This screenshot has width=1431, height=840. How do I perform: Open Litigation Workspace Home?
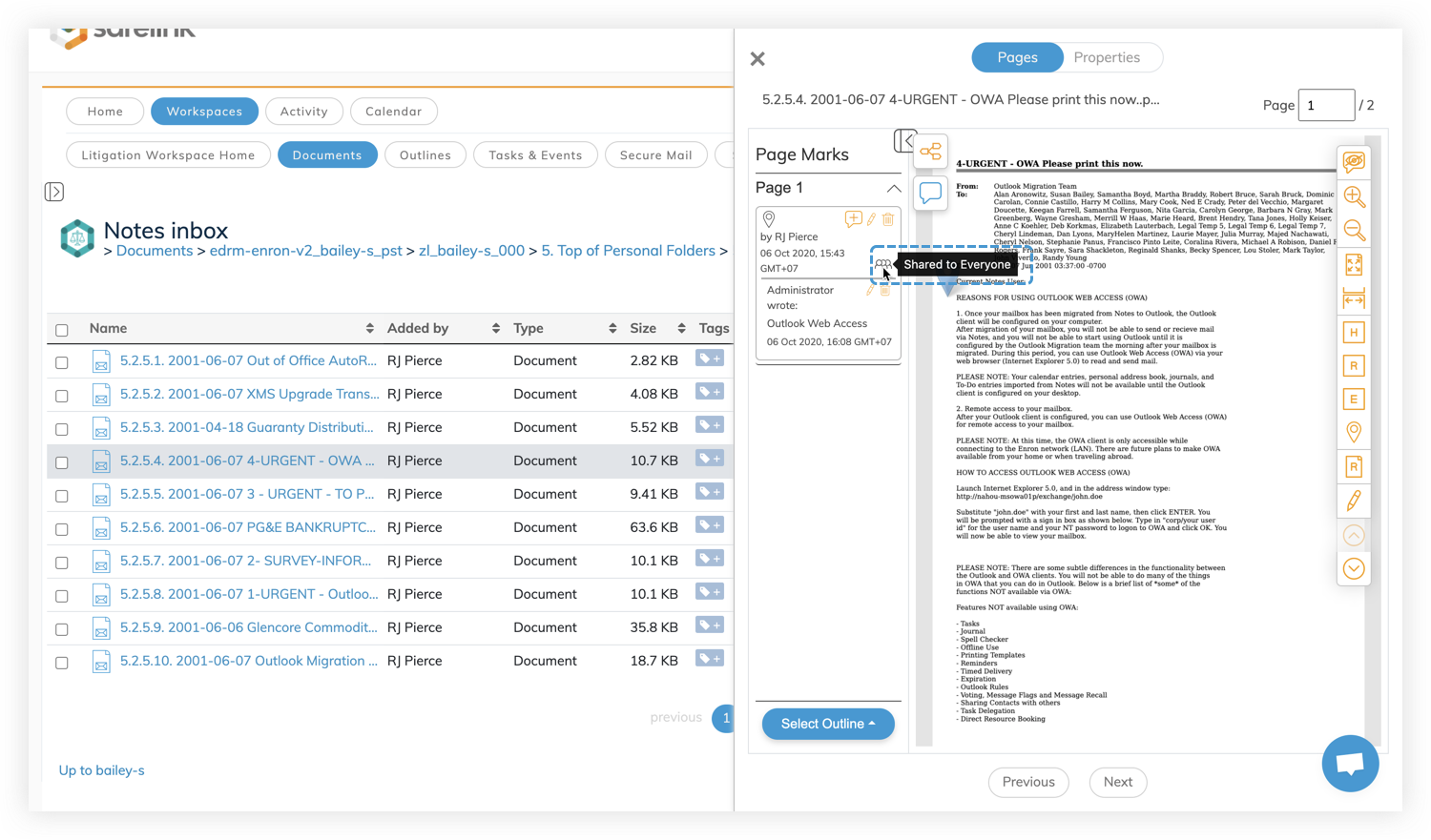click(x=168, y=155)
